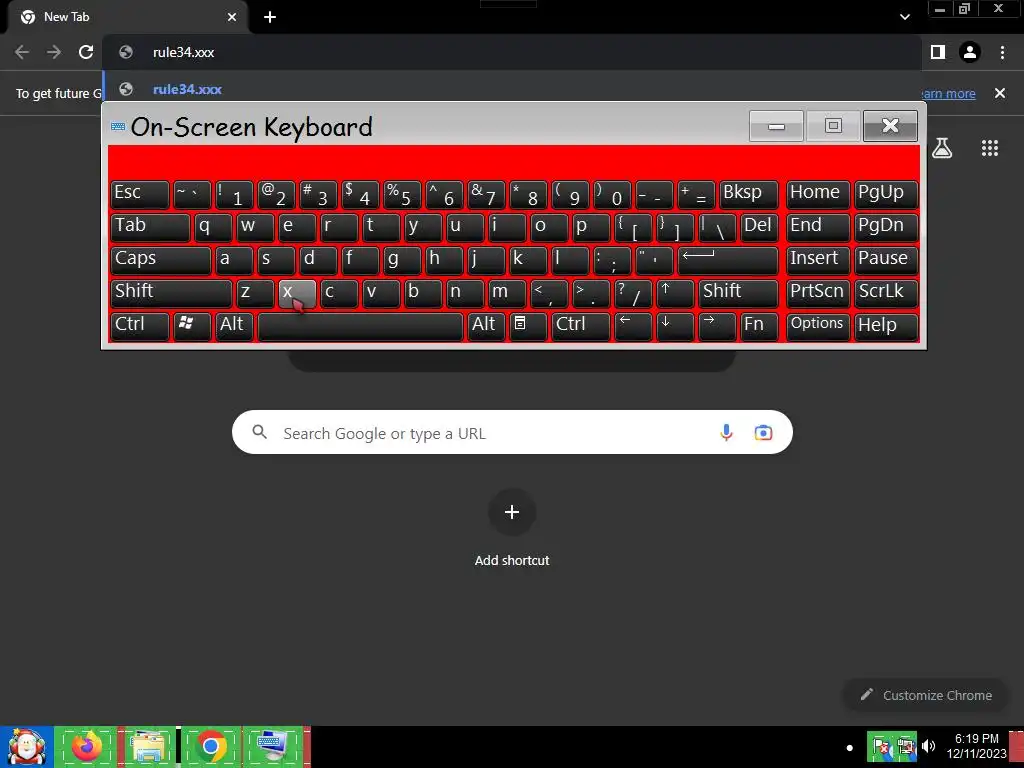1024x768 pixels.
Task: Open the Santa Start button in taskbar
Action: (27, 747)
